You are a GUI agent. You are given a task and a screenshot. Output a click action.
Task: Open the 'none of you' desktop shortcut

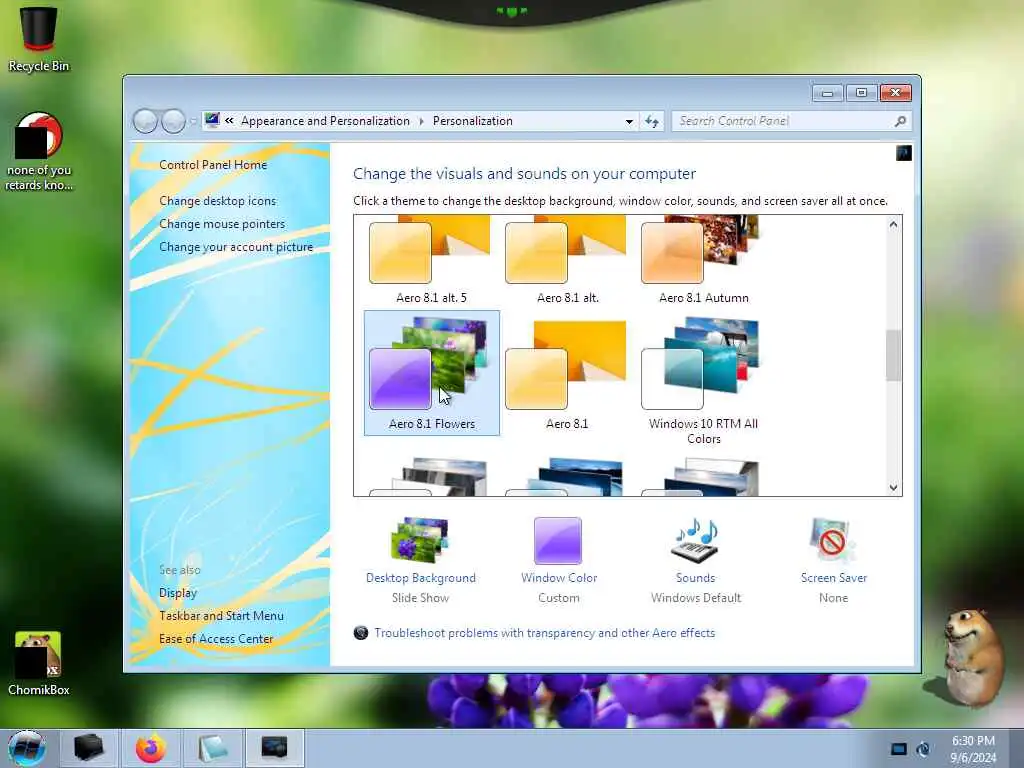coord(39,152)
